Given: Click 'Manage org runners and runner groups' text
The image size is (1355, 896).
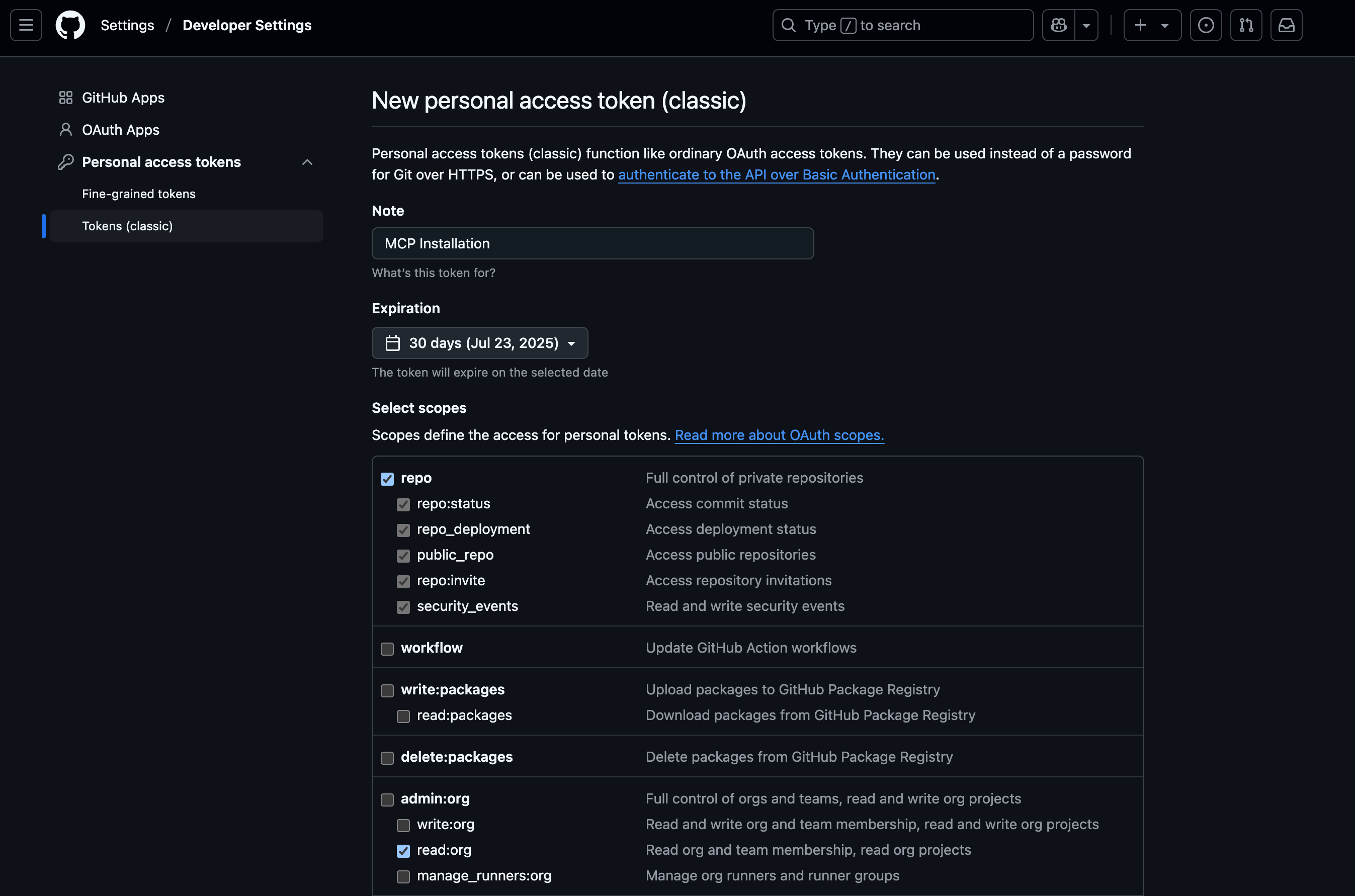Looking at the screenshot, I should tap(773, 875).
